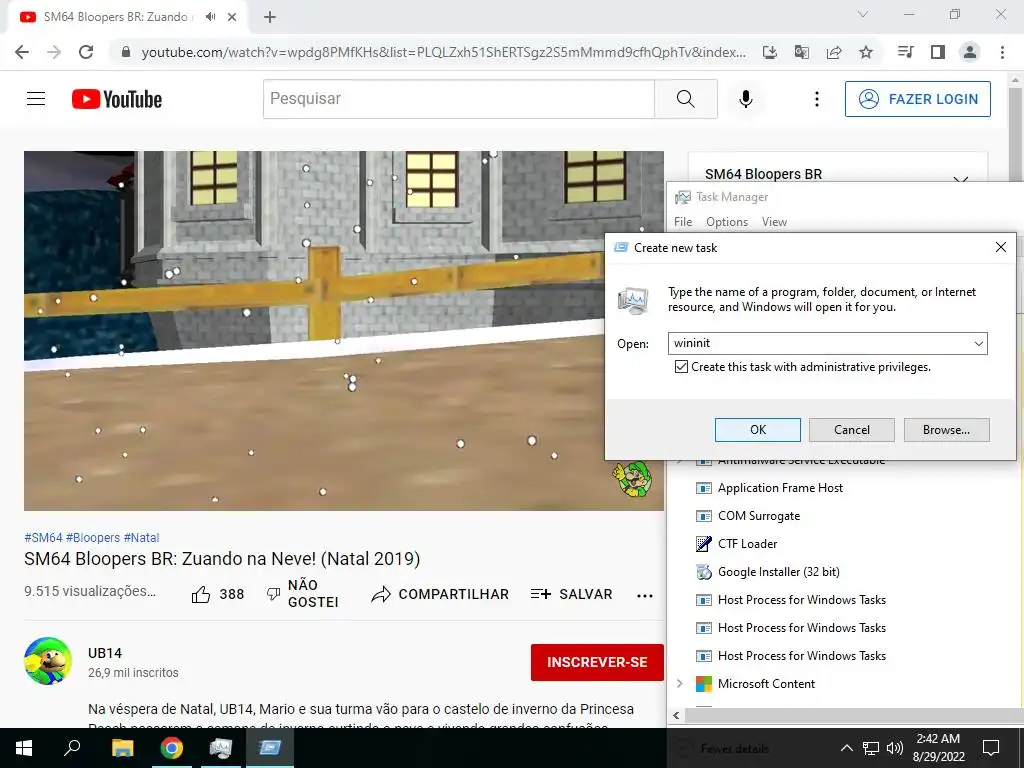Open Task Manager View menu
This screenshot has height=768, width=1024.
click(774, 222)
